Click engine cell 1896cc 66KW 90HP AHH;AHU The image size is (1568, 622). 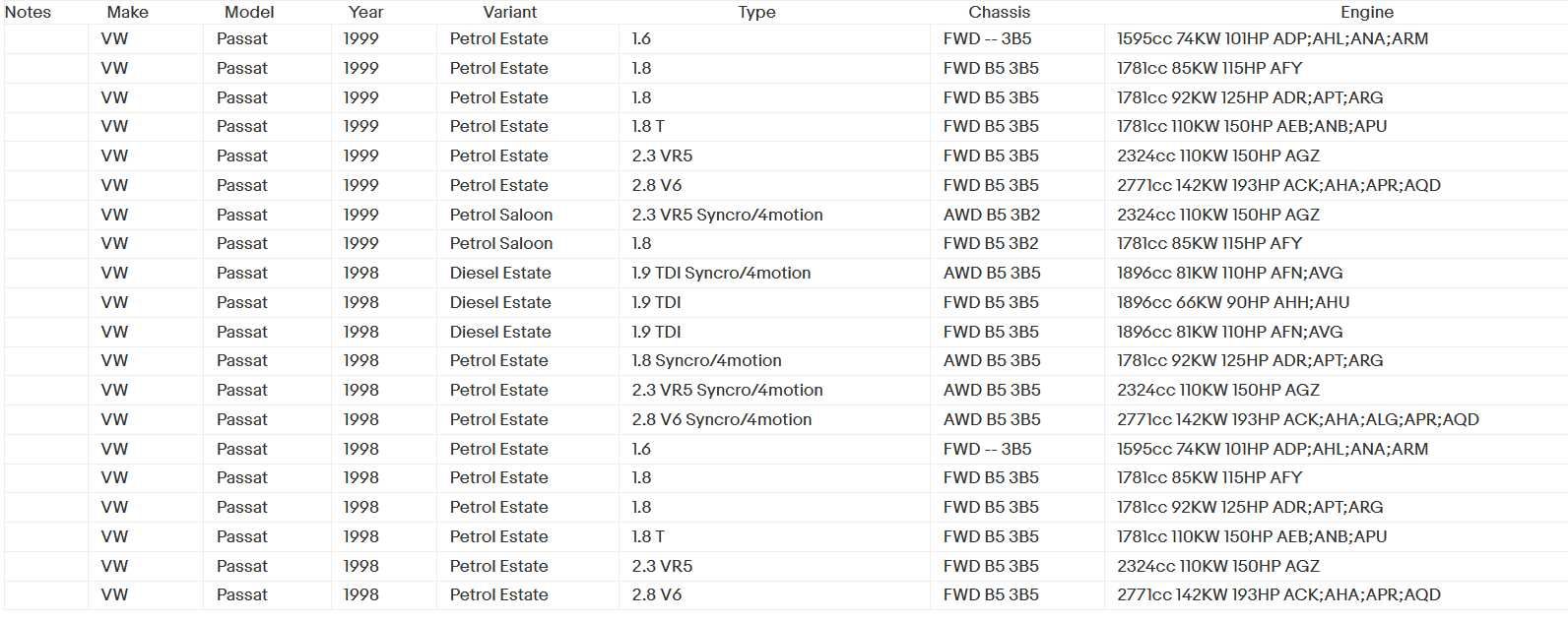pyautogui.click(x=1233, y=302)
